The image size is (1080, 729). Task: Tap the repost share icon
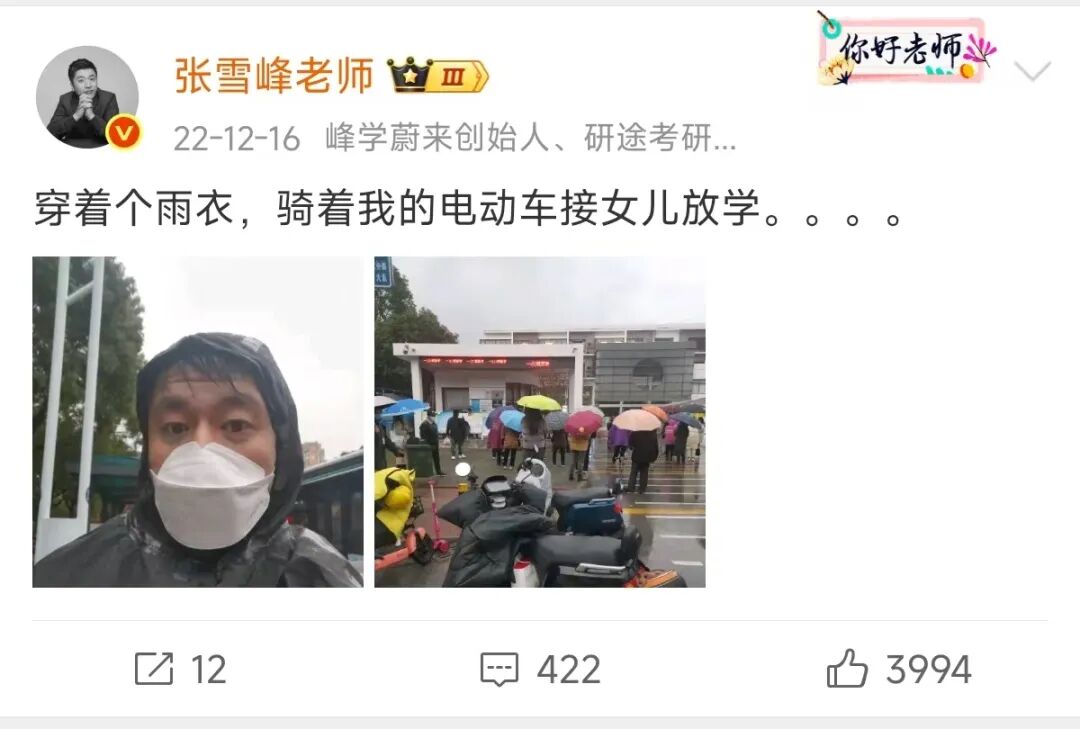pos(154,668)
